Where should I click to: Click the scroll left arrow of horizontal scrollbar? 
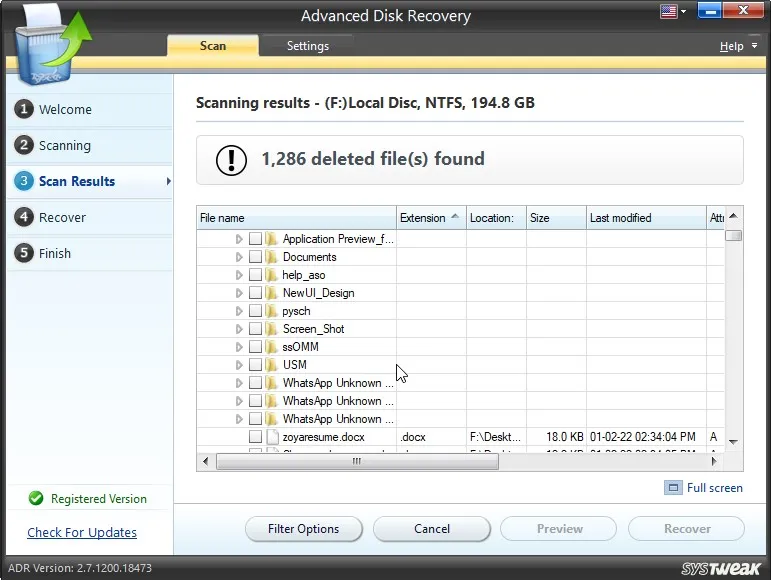point(206,461)
